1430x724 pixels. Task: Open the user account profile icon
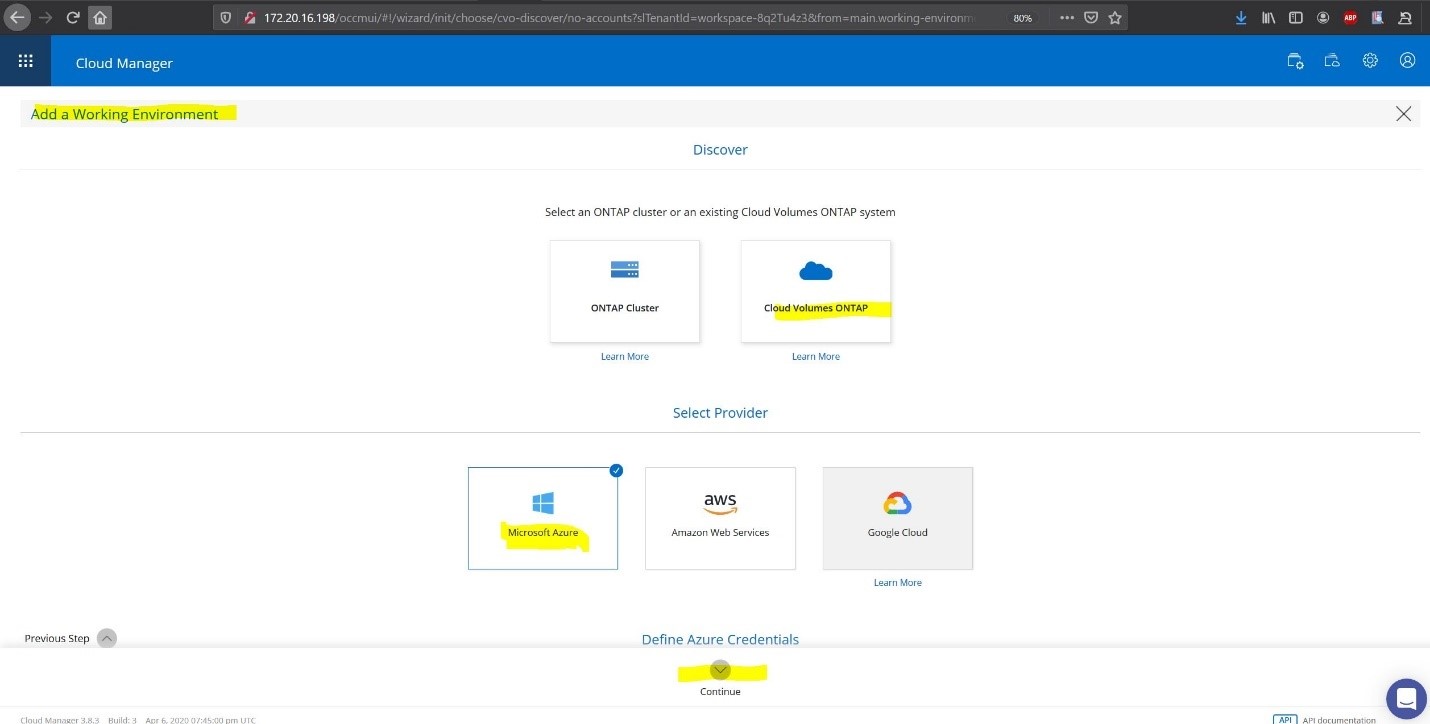click(1407, 60)
